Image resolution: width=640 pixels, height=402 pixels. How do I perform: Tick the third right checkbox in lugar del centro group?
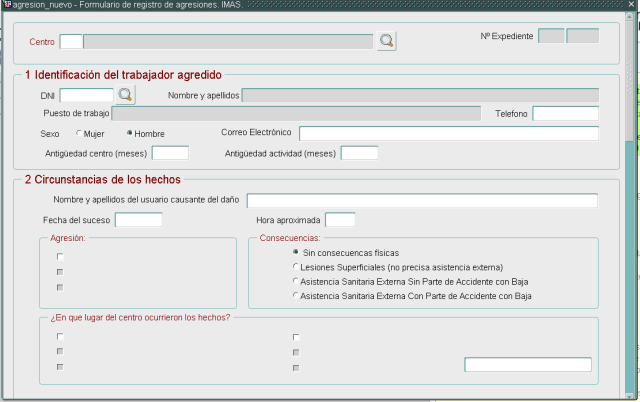tap(296, 368)
